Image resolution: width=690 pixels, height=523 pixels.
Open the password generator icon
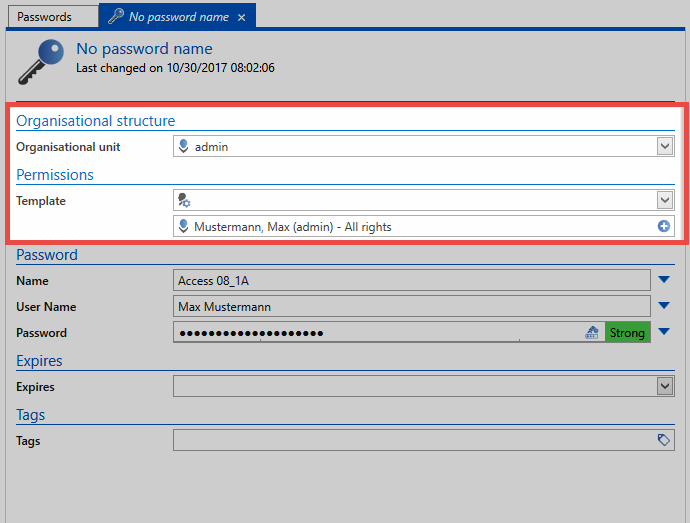(592, 332)
